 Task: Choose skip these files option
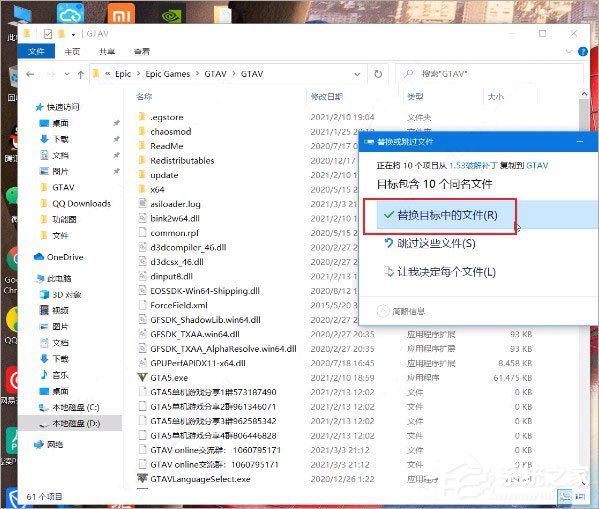click(430, 243)
